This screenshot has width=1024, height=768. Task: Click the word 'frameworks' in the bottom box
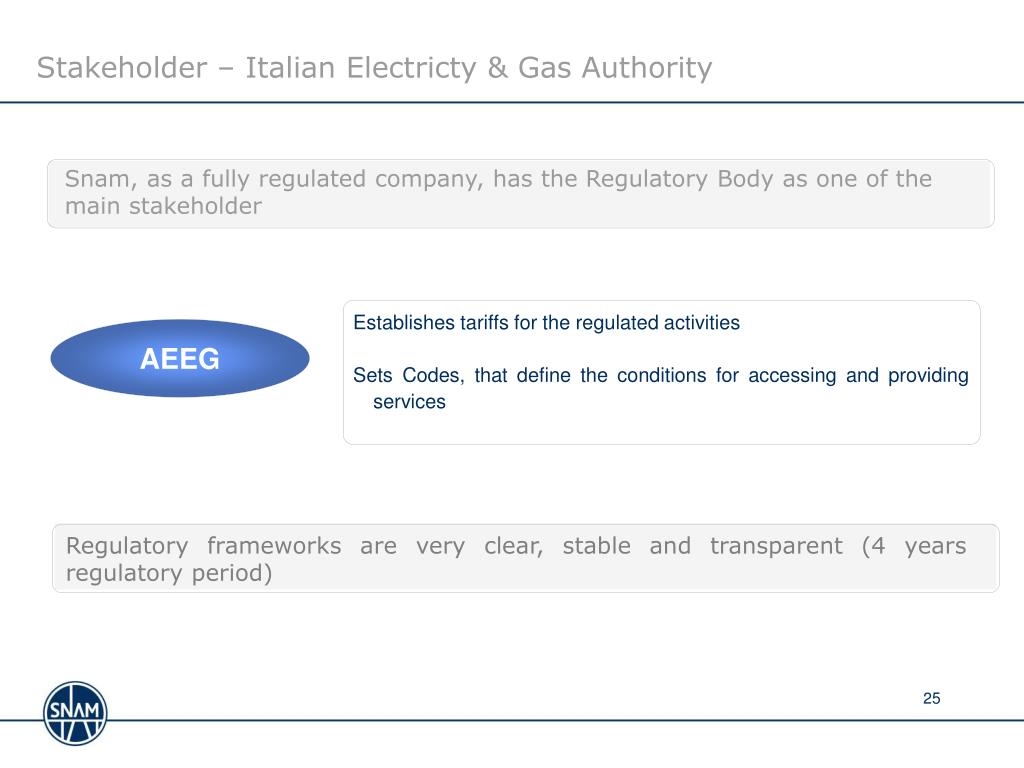point(273,546)
